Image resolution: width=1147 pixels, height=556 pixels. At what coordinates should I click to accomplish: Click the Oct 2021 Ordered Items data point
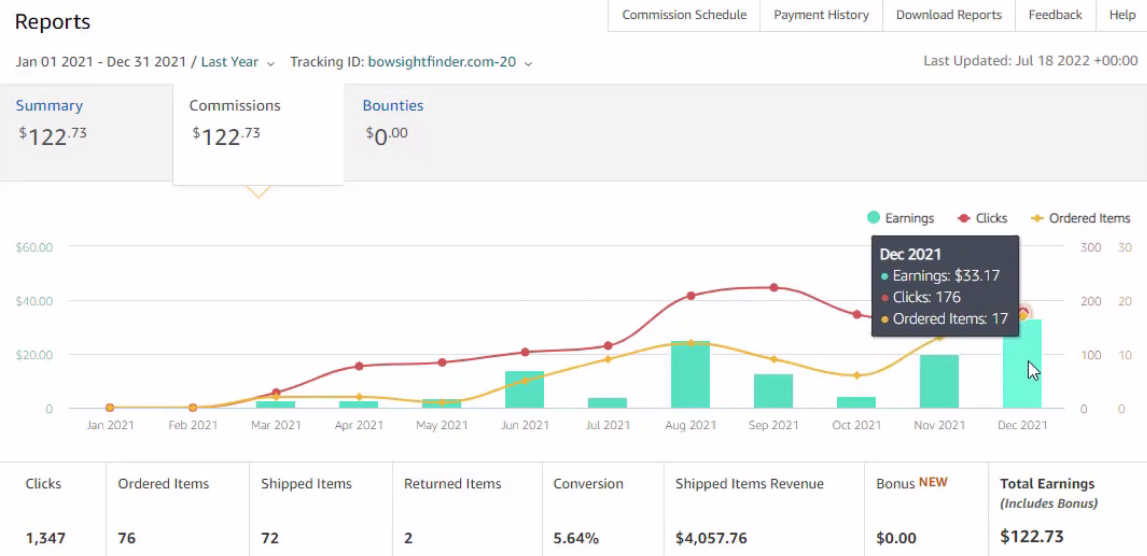pos(857,375)
